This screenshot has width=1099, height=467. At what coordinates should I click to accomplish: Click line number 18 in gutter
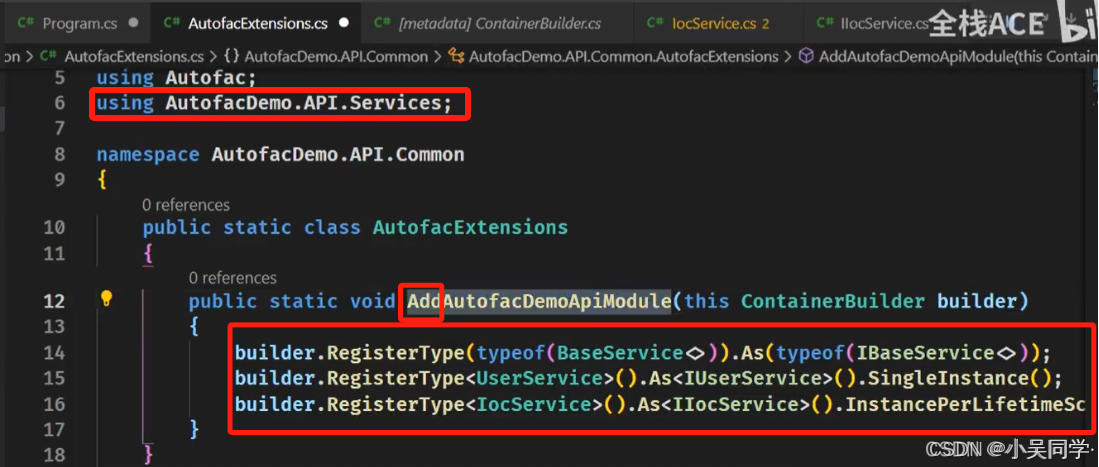click(x=54, y=454)
